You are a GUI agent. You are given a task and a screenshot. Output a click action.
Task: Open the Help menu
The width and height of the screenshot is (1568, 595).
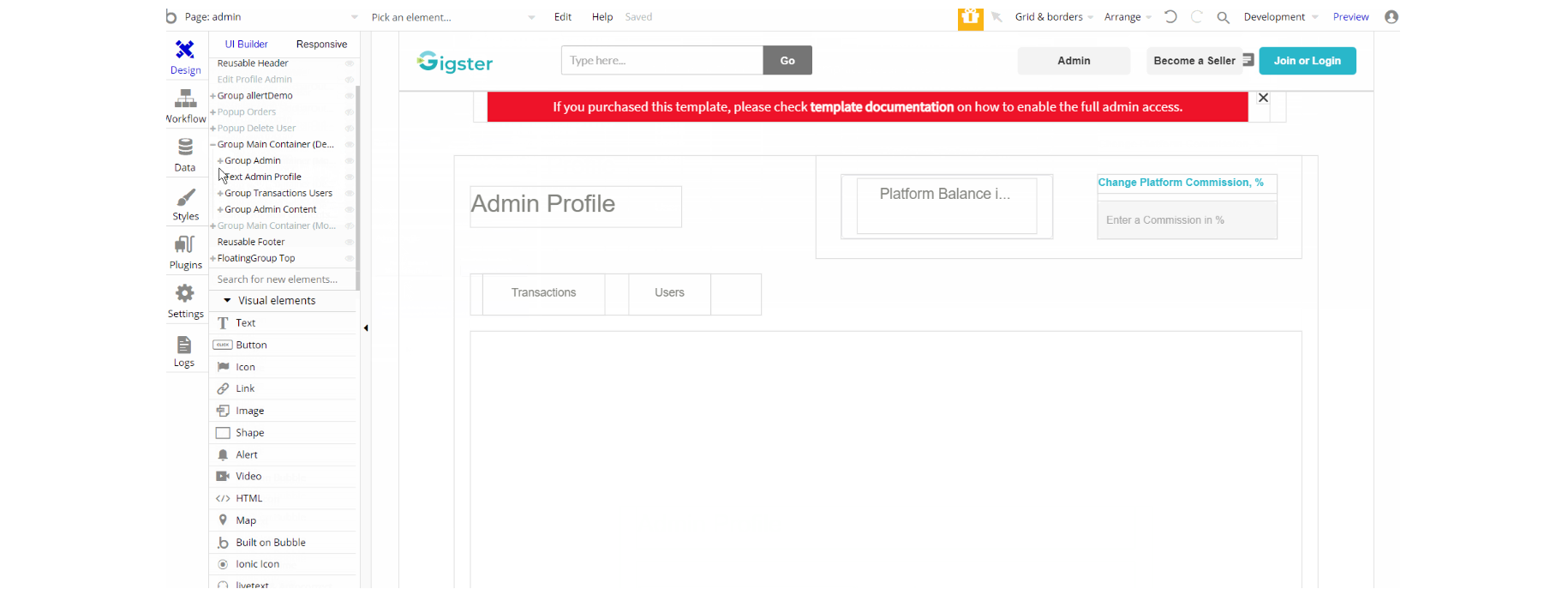(x=602, y=17)
